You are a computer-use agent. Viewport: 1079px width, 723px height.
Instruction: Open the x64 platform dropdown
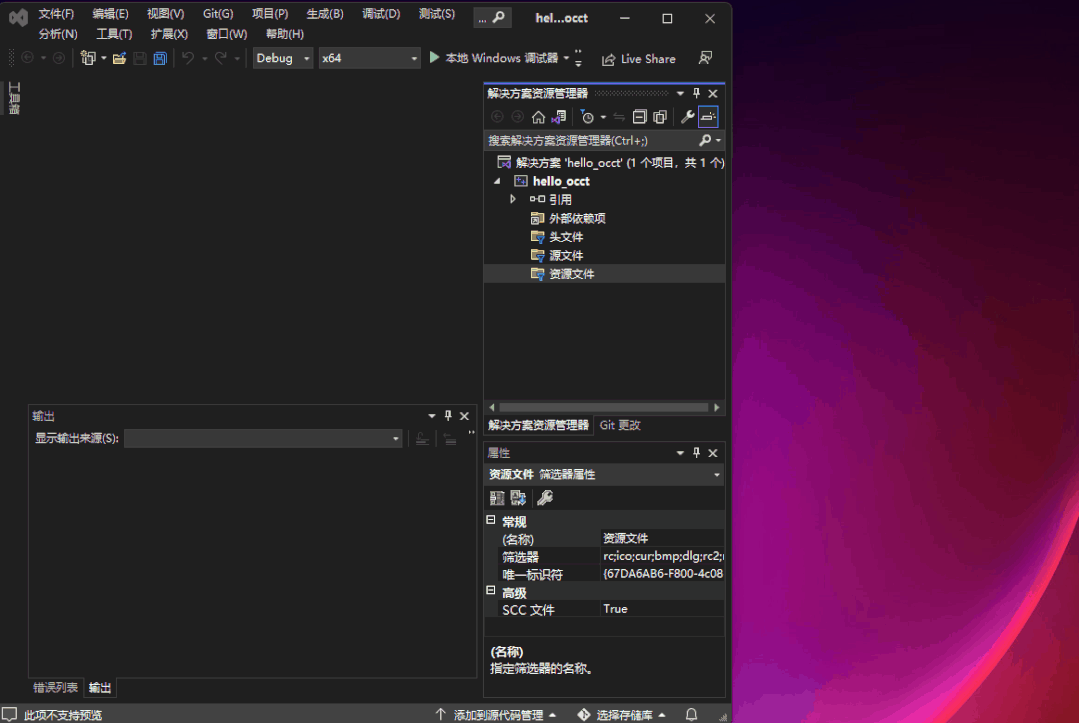click(x=369, y=58)
